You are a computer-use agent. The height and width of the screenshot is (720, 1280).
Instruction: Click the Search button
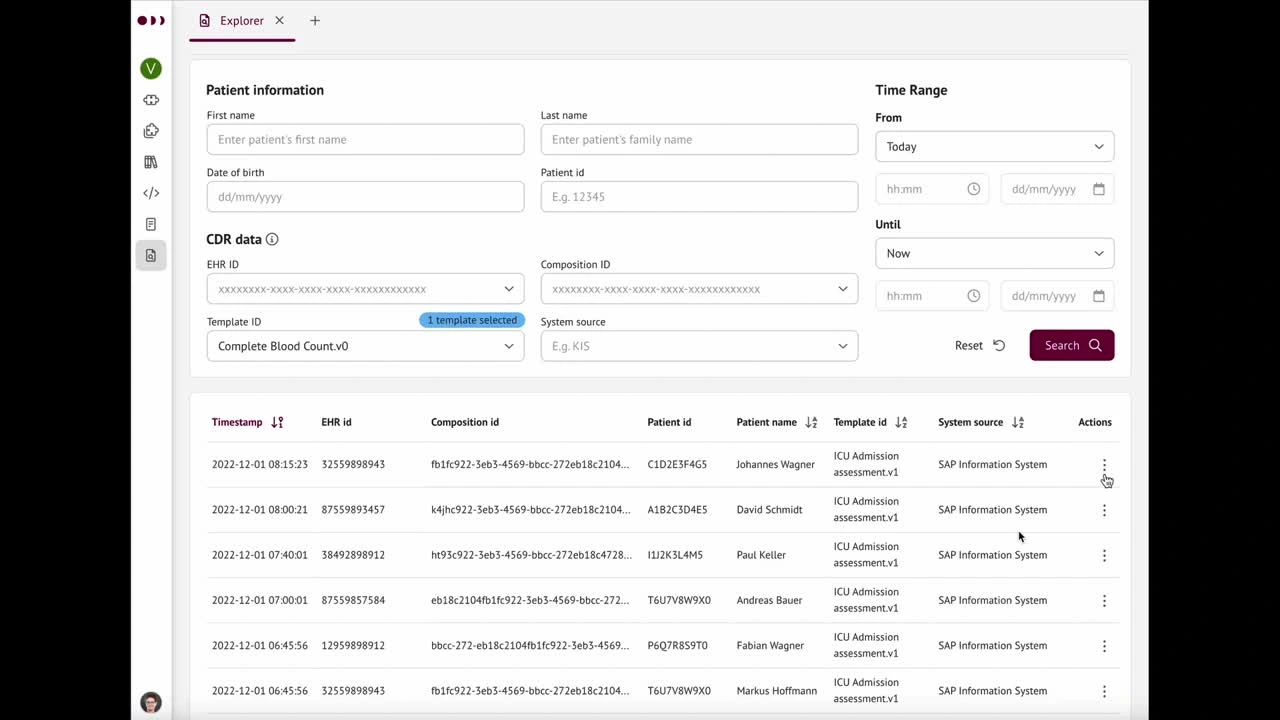(x=1071, y=345)
